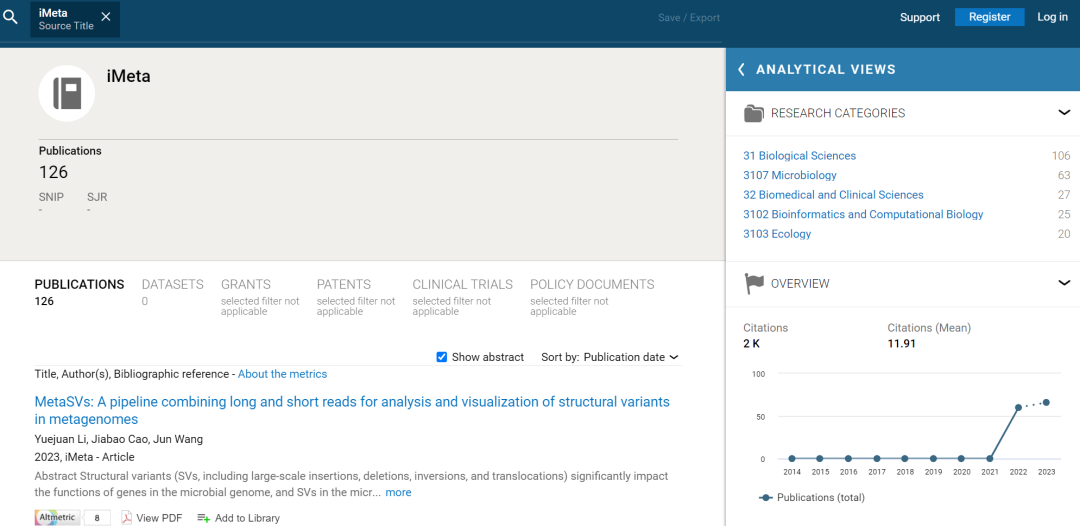Click the Log in link
The height and width of the screenshot is (526, 1080).
point(1052,17)
